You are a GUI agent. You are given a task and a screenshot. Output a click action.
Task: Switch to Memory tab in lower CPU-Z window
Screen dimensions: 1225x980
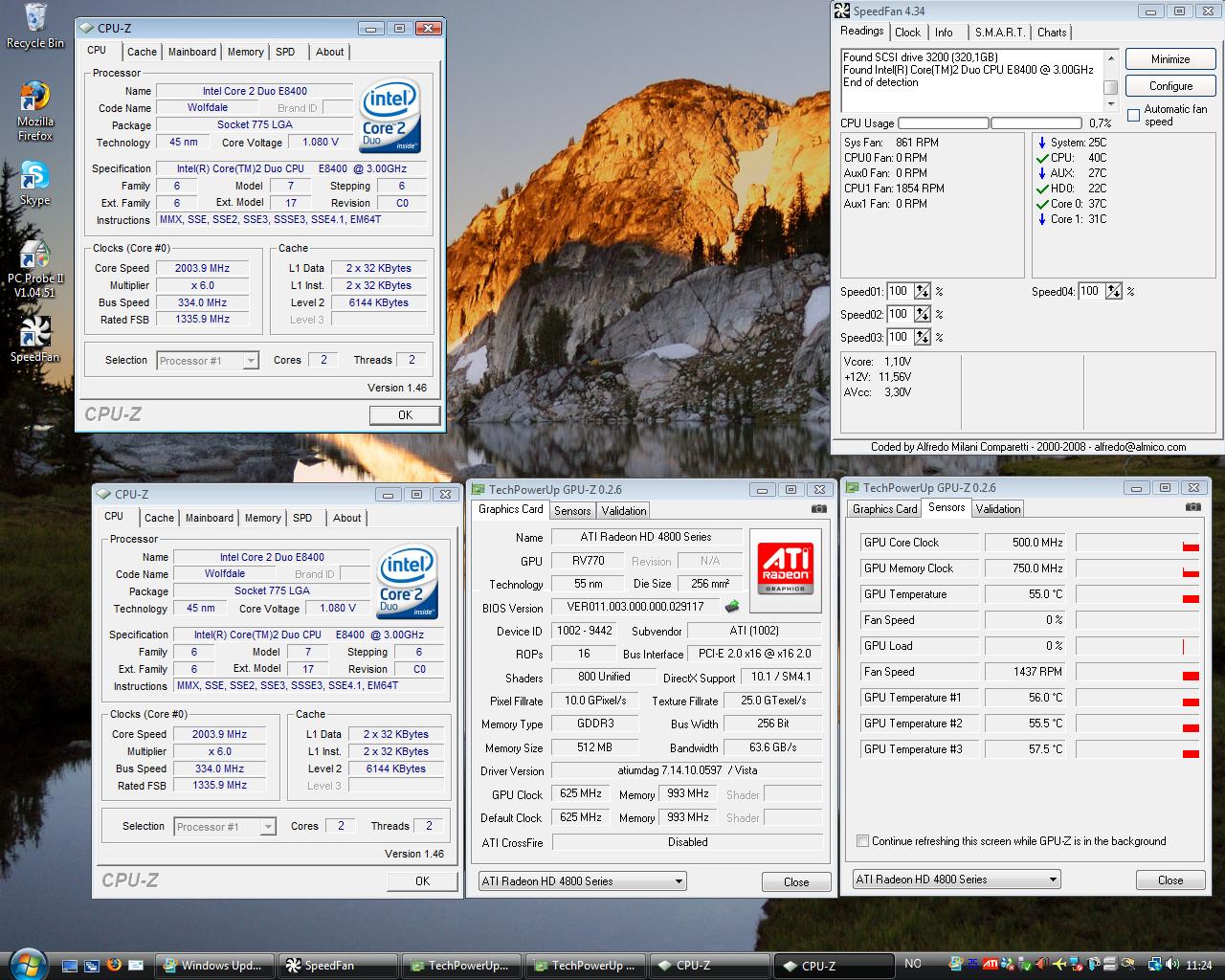263,519
